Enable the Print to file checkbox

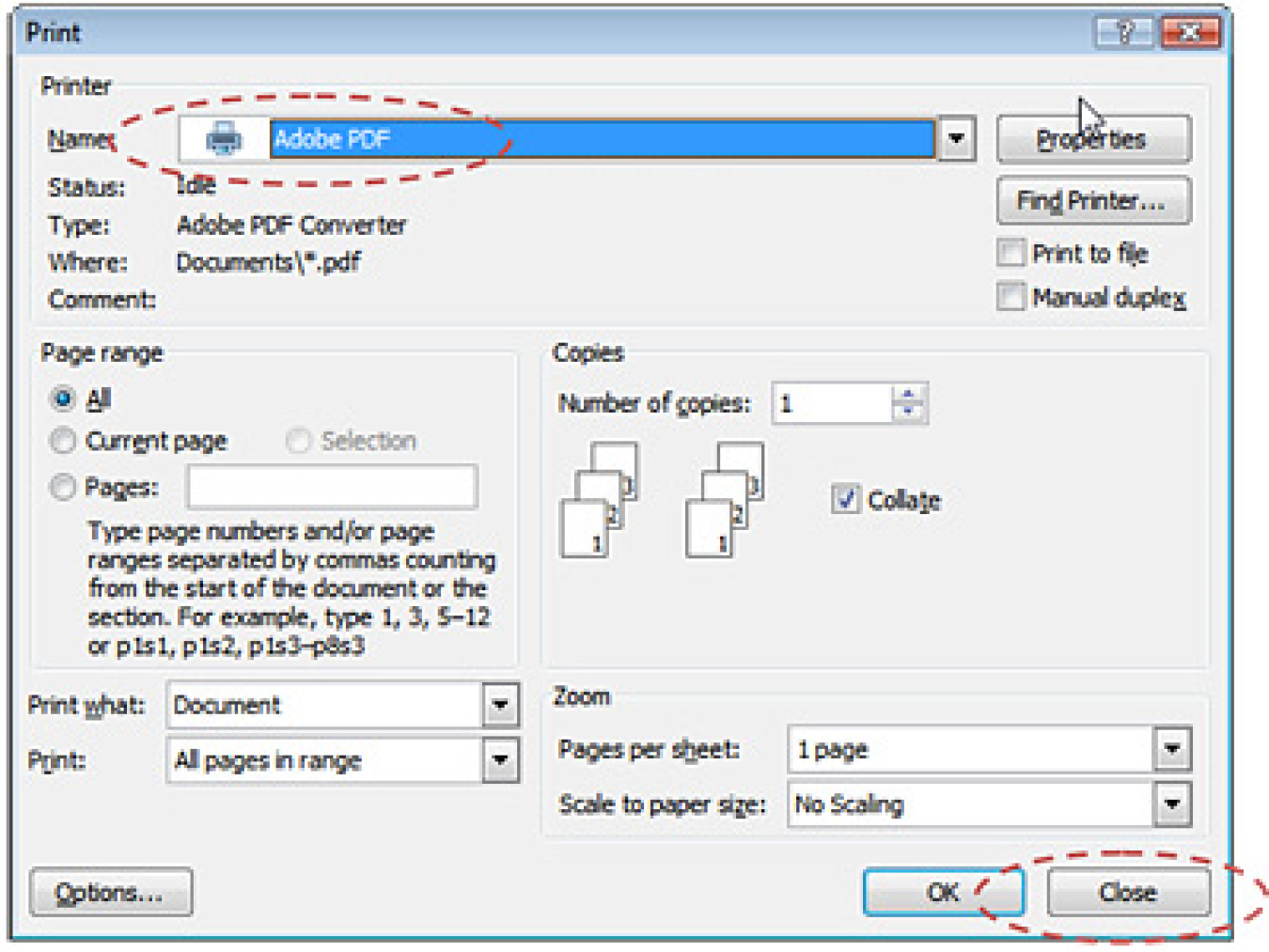1010,253
